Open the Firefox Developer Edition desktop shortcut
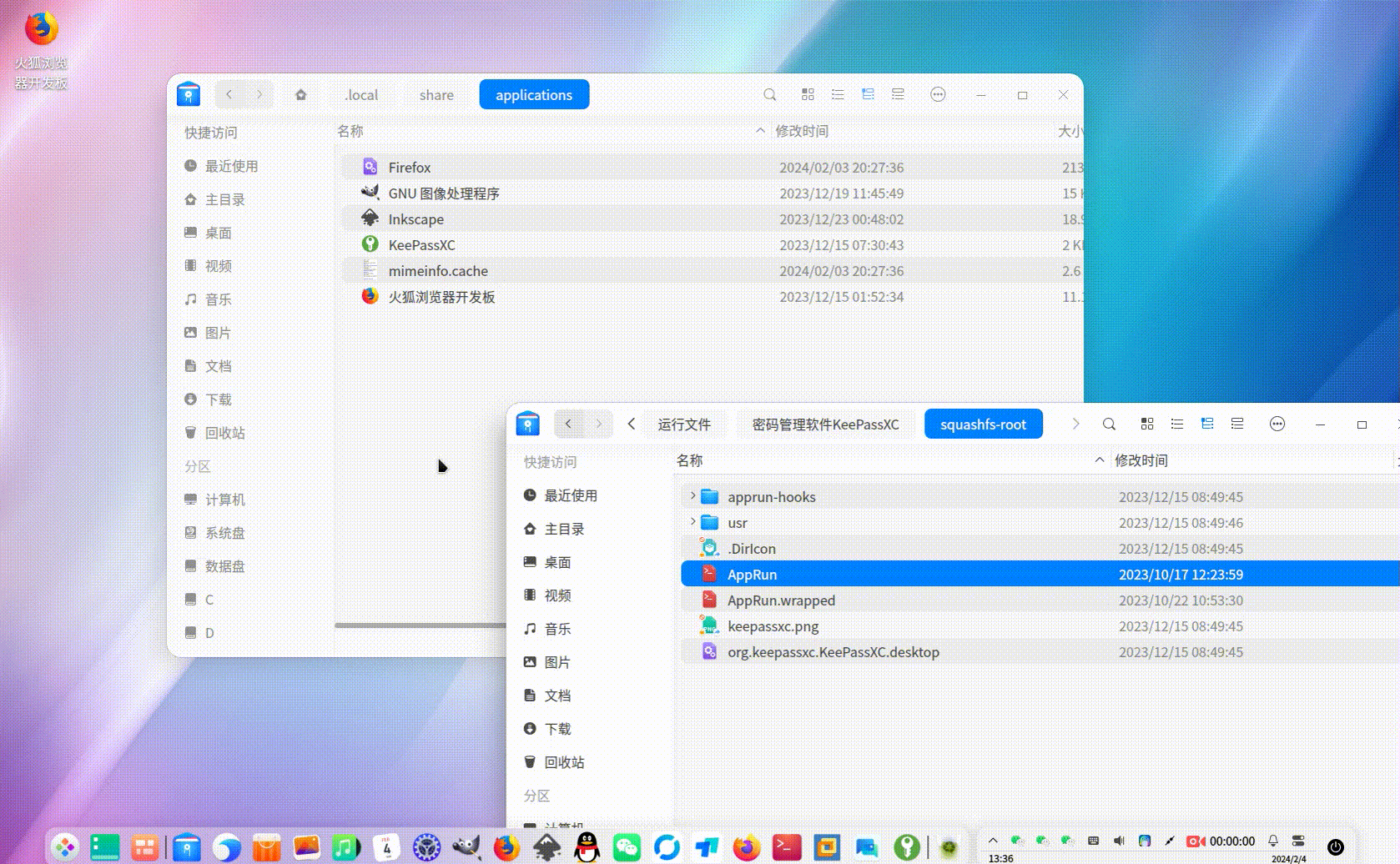The width and height of the screenshot is (1400, 864). tap(41, 48)
